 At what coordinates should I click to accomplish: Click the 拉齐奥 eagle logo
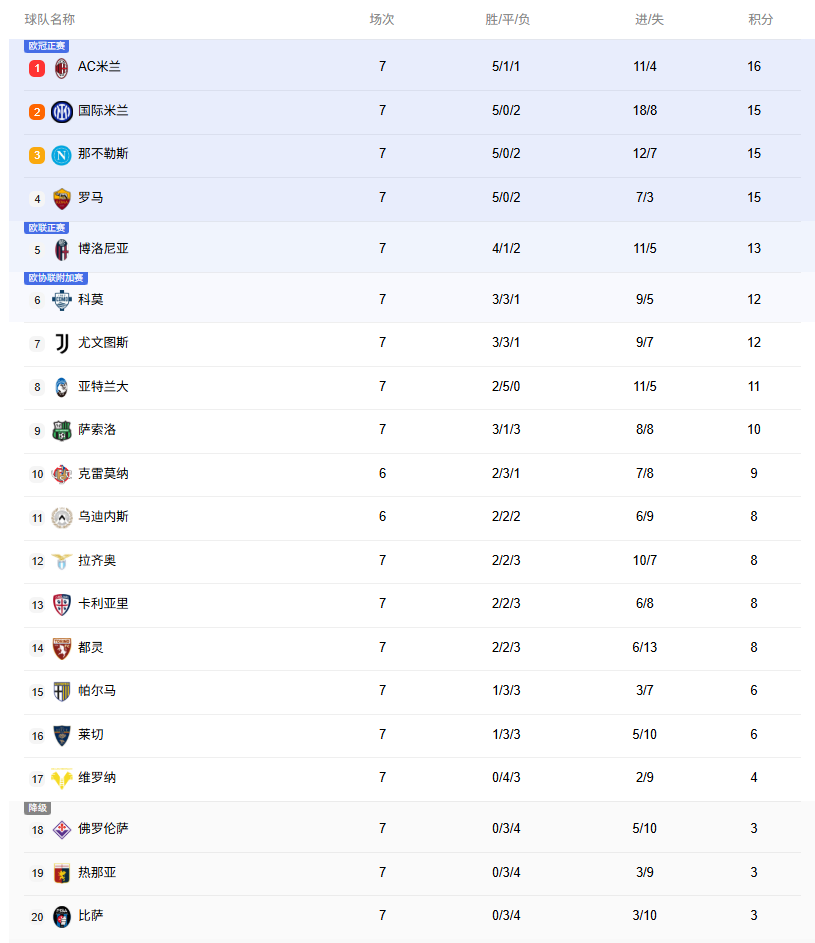[62, 561]
